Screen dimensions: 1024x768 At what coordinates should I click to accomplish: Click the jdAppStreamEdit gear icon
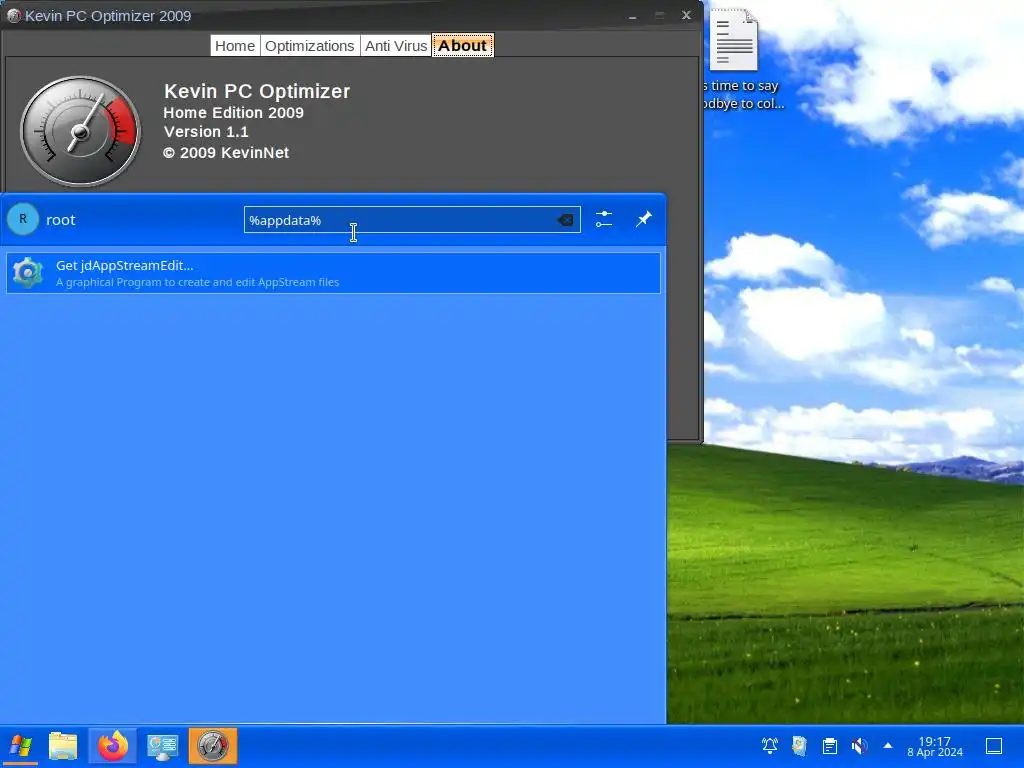pos(28,273)
